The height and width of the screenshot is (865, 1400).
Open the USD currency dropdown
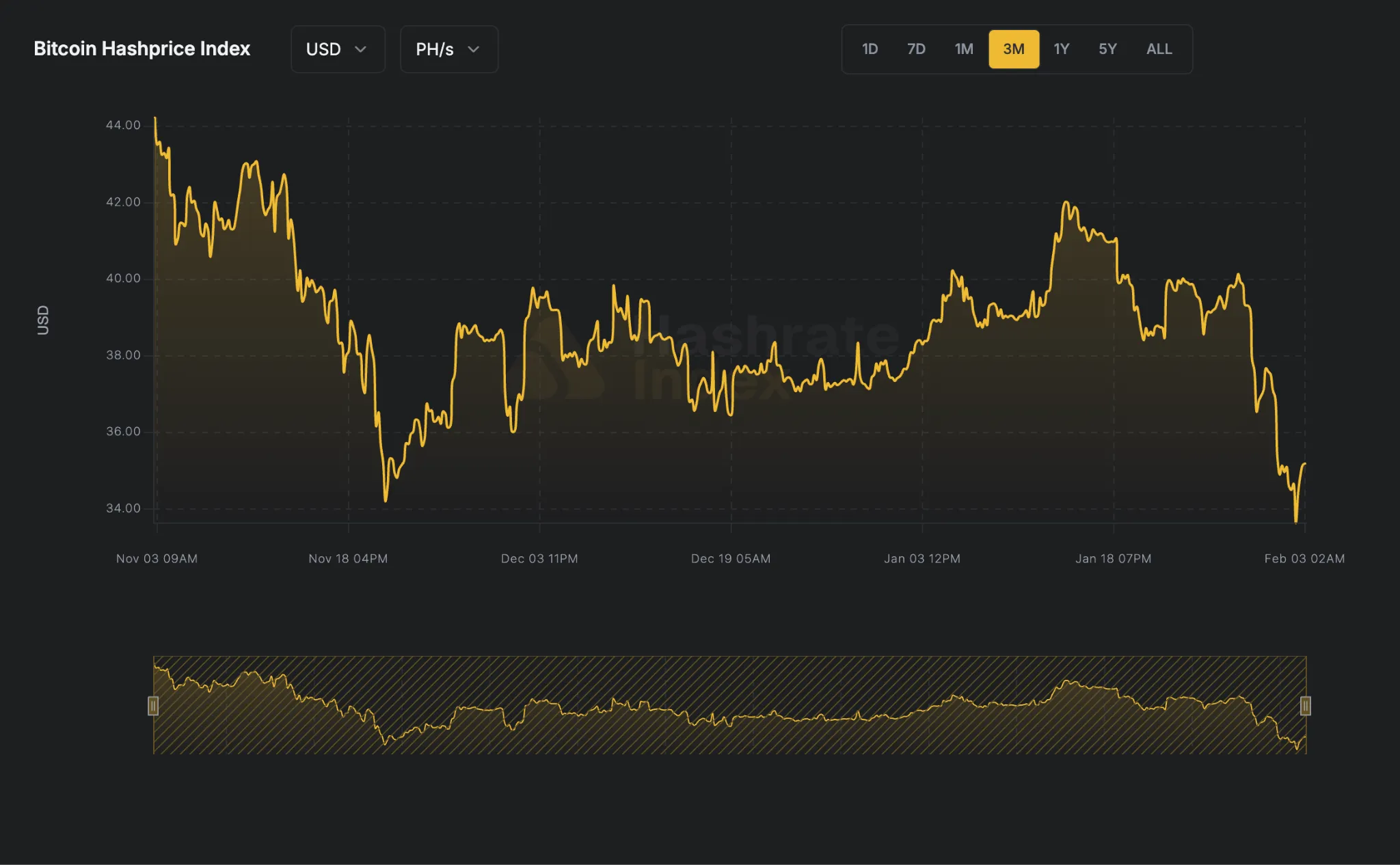coord(337,49)
